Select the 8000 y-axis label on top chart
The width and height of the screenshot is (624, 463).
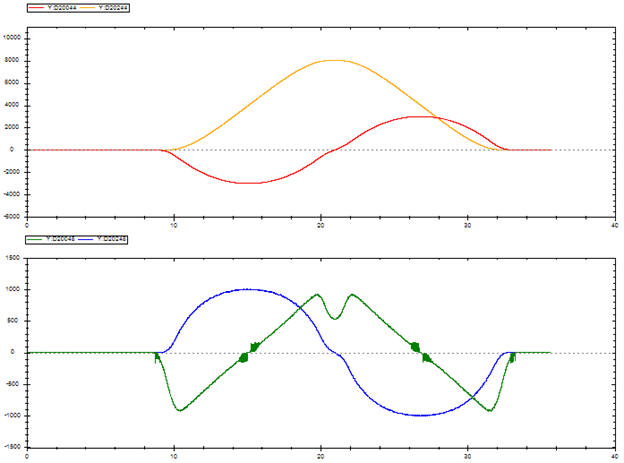tap(14, 60)
